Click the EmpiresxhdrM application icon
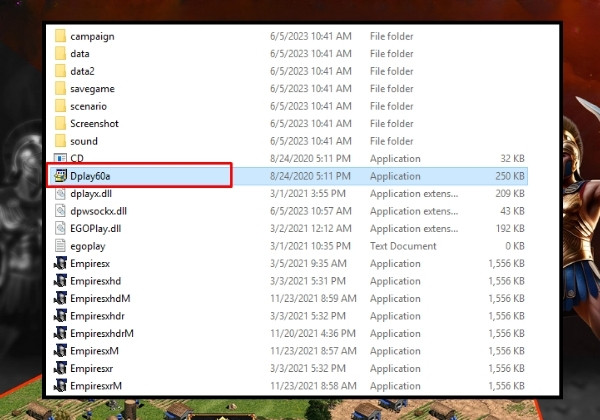Image resolution: width=600 pixels, height=420 pixels. [x=60, y=334]
